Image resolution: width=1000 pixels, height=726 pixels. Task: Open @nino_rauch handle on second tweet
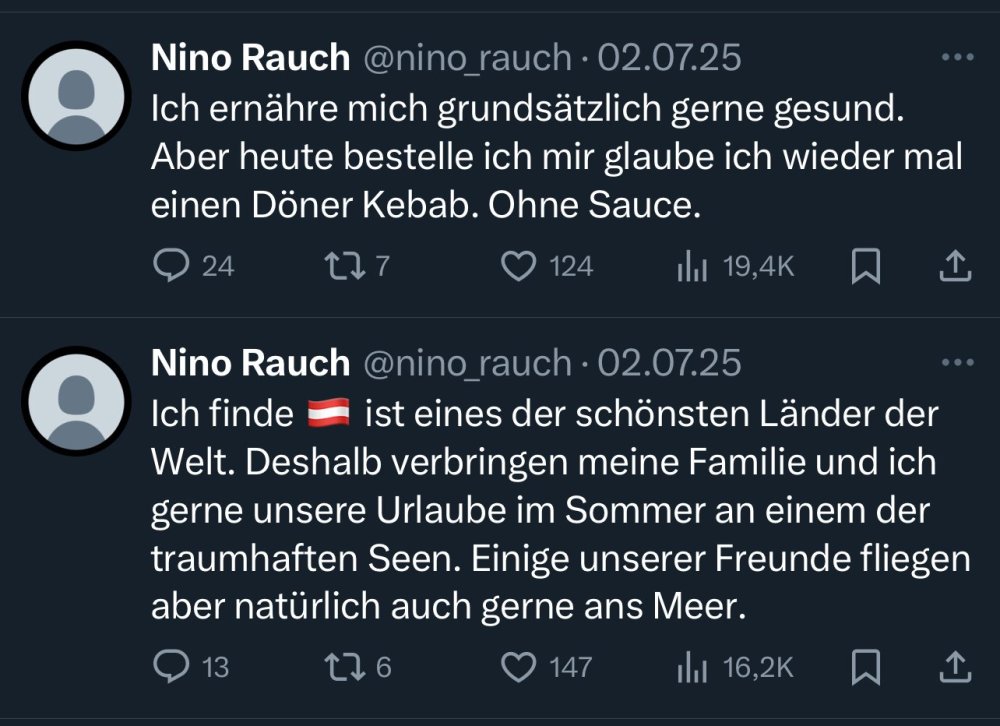(465, 363)
